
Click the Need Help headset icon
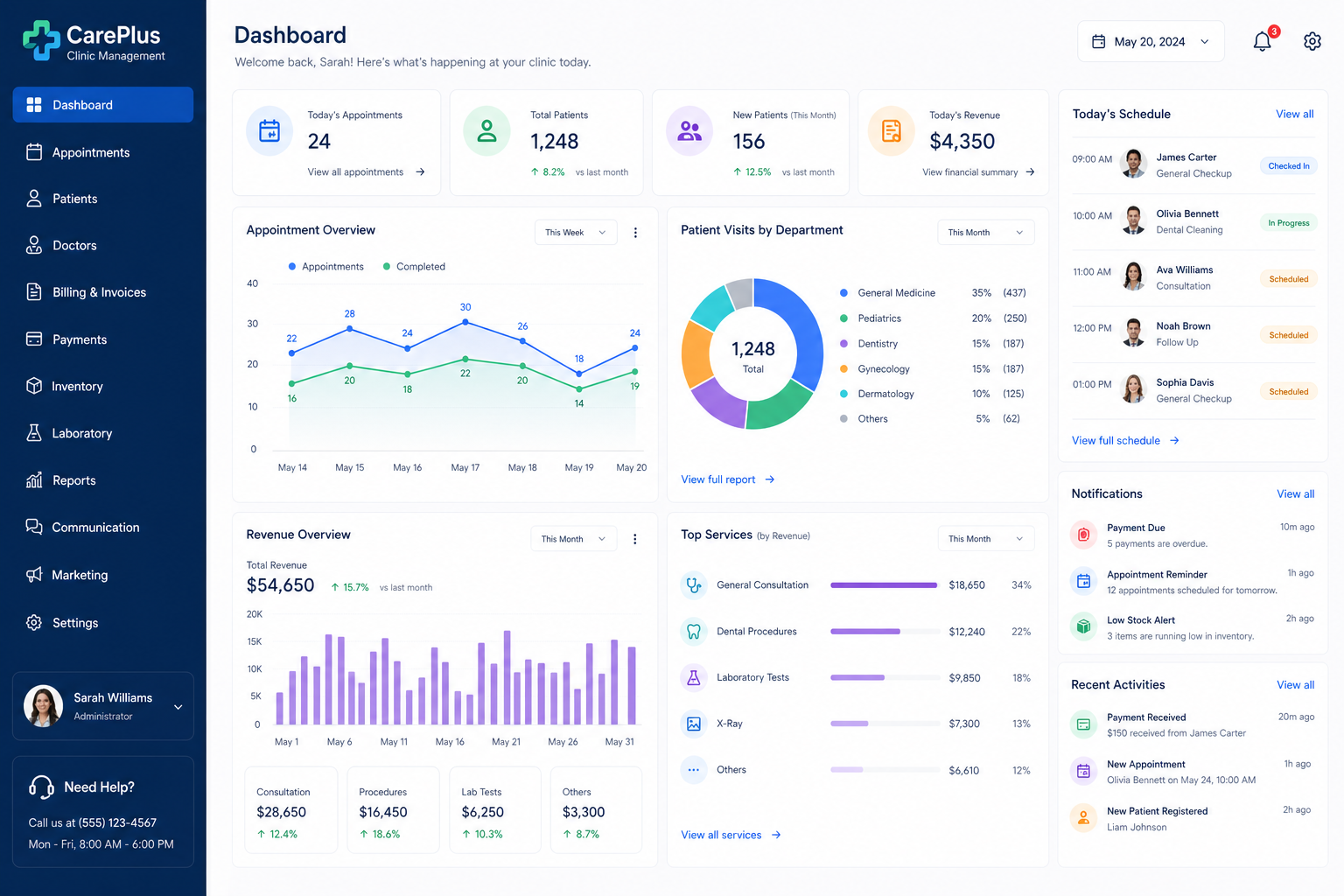pos(41,787)
